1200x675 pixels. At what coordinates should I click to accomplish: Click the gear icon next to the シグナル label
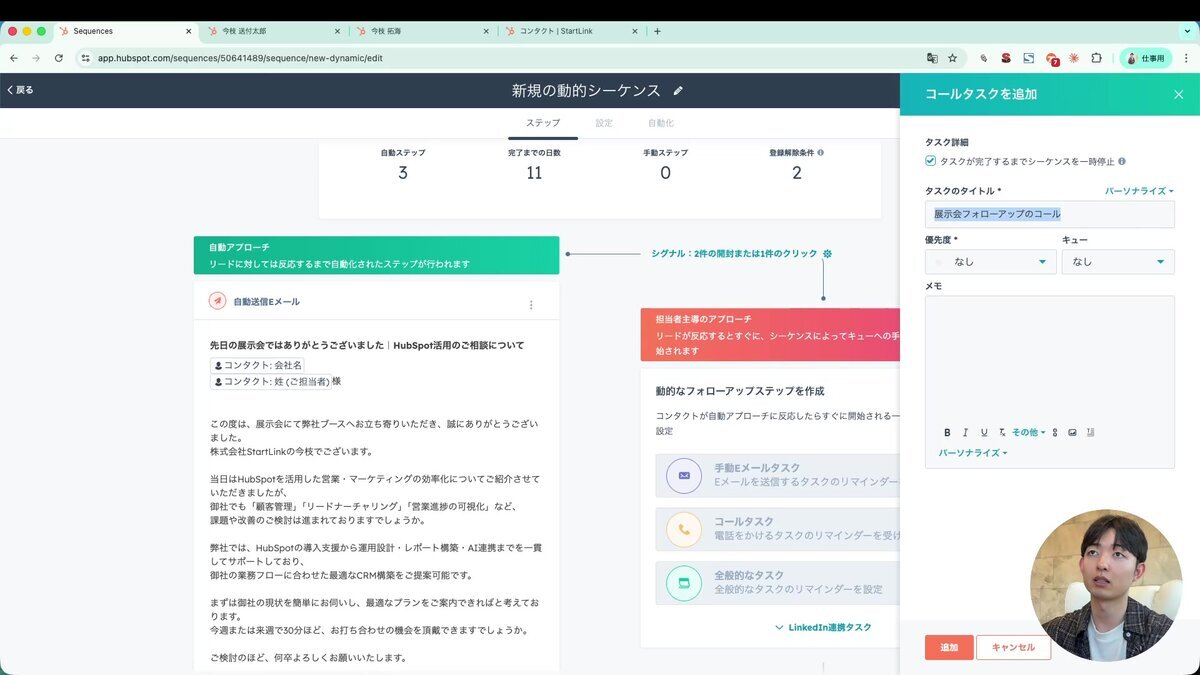pos(827,254)
